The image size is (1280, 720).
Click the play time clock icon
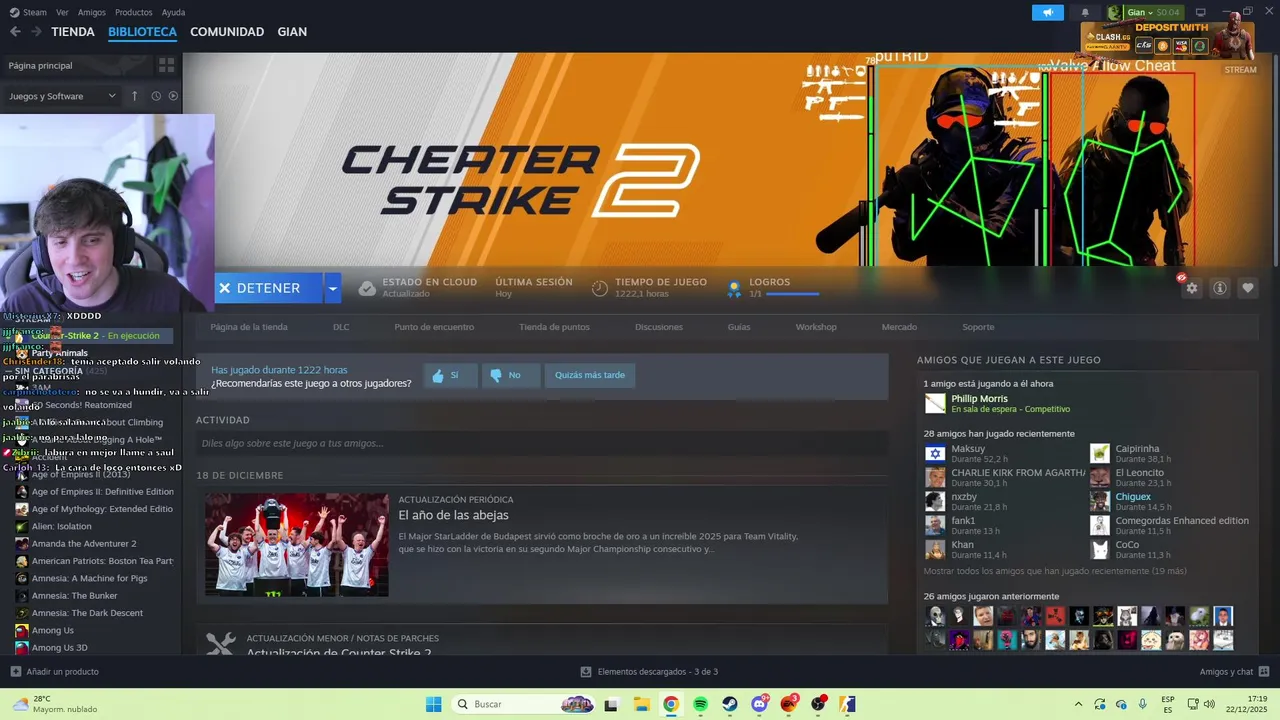coord(600,288)
